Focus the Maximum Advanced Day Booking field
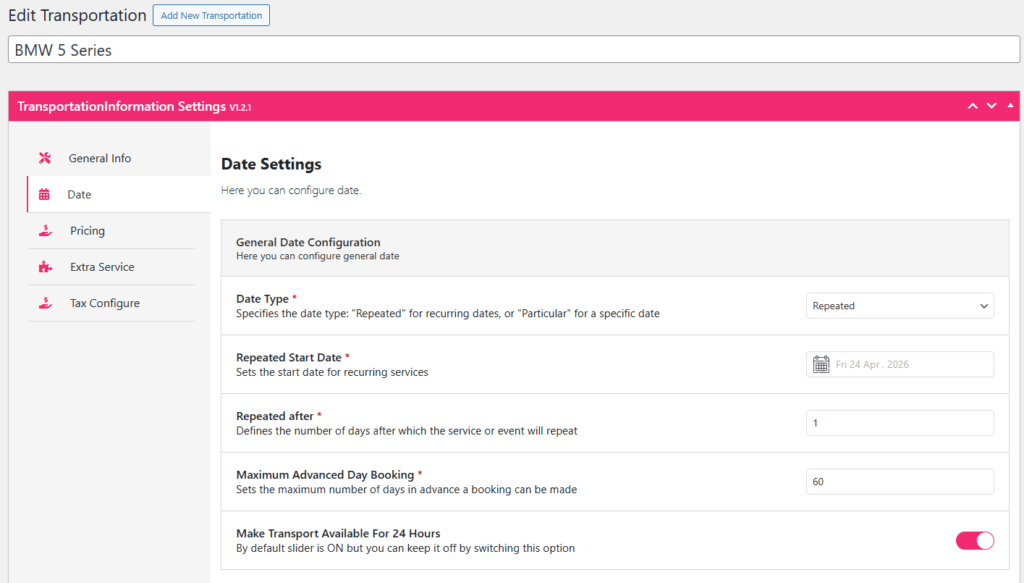 pyautogui.click(x=900, y=482)
